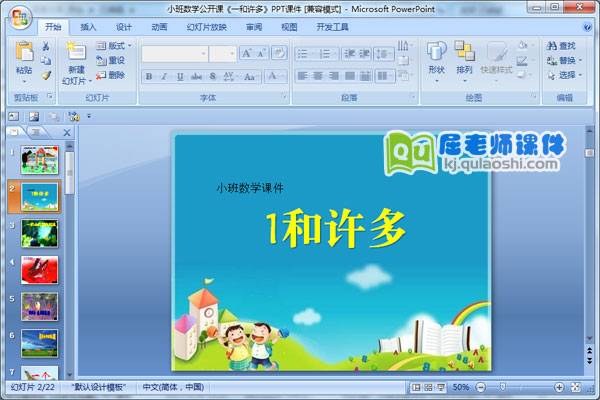This screenshot has height=400, width=600.
Task: Open the font name dropdown
Action: 204,53
